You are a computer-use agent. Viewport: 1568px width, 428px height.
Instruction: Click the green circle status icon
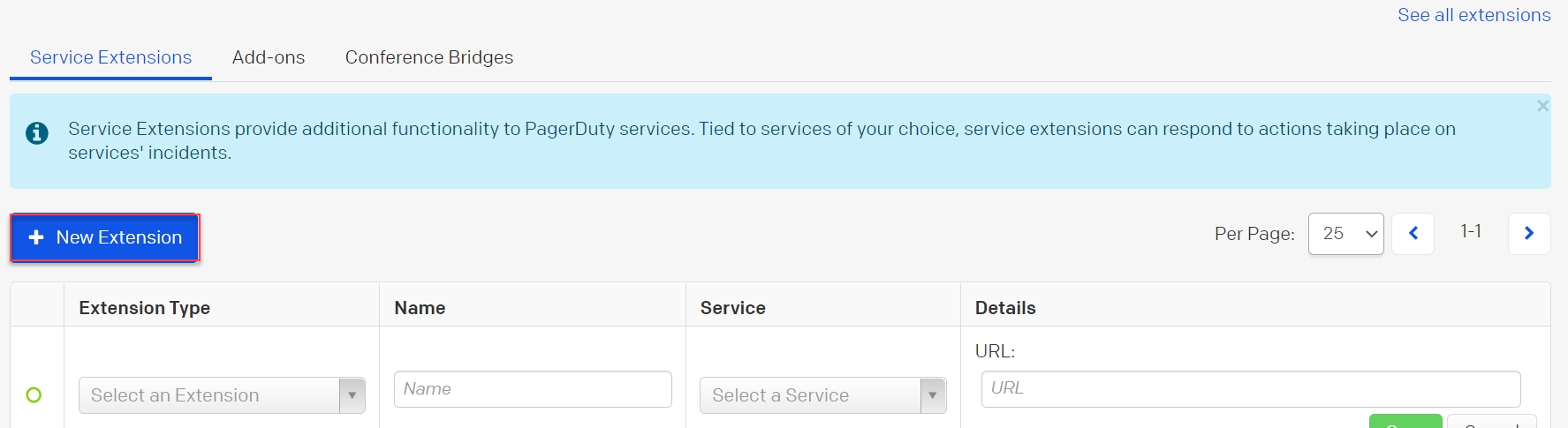tap(34, 395)
